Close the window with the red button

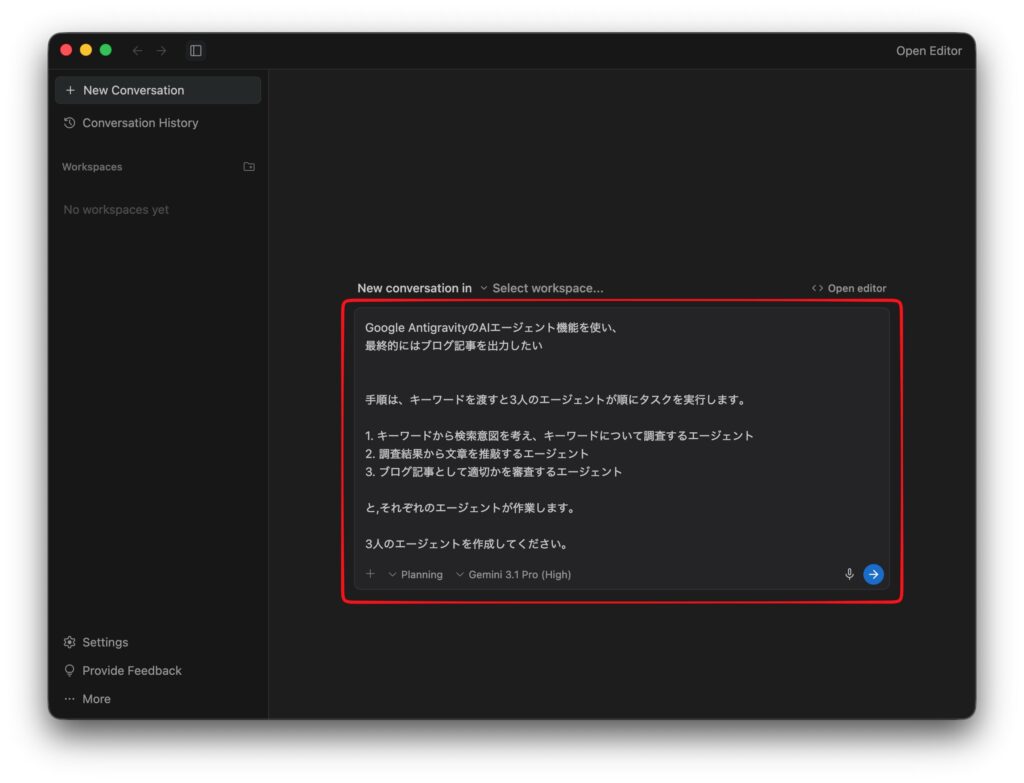pos(66,50)
